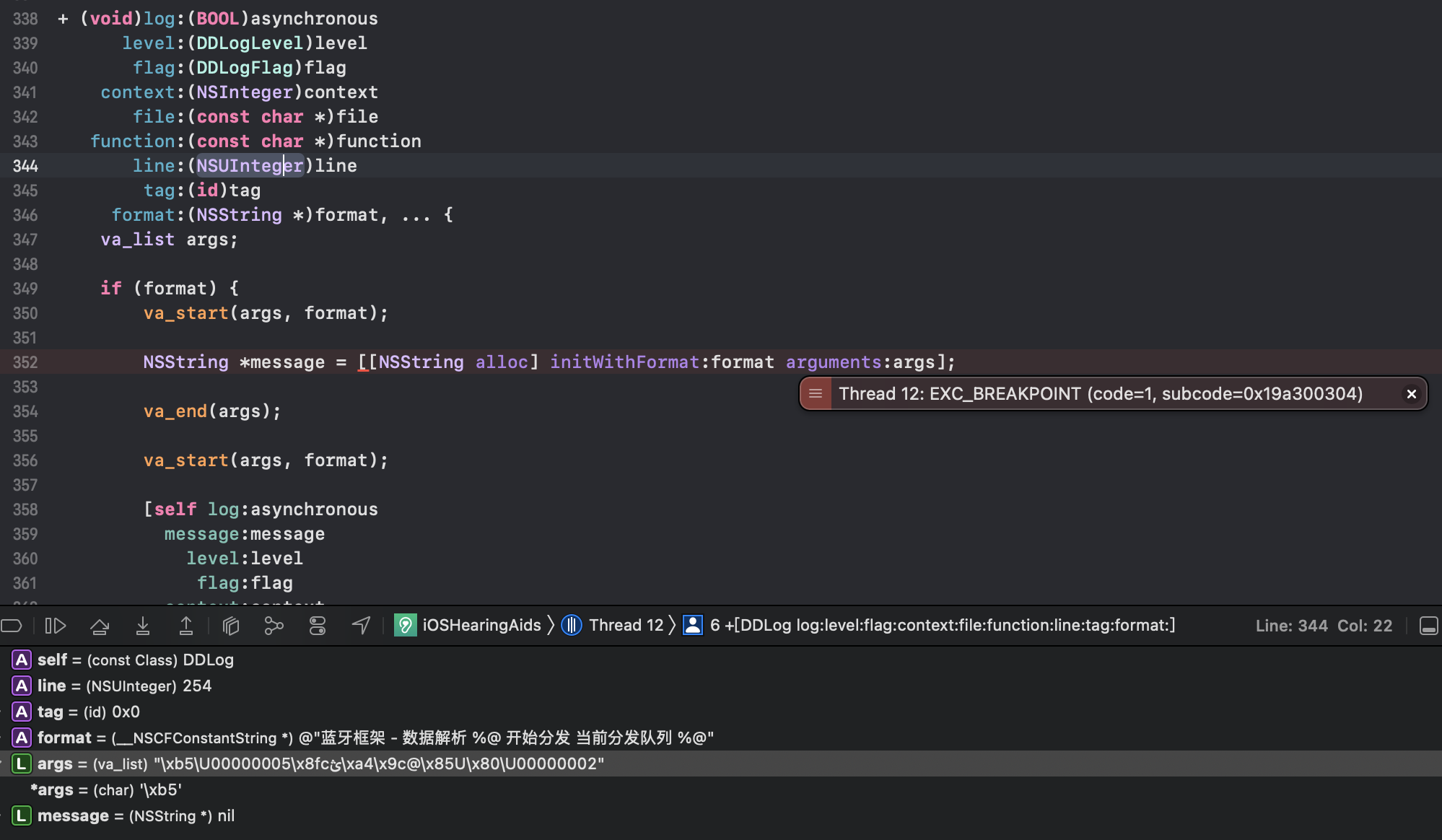
Task: Click the Step Into icon
Action: click(142, 626)
